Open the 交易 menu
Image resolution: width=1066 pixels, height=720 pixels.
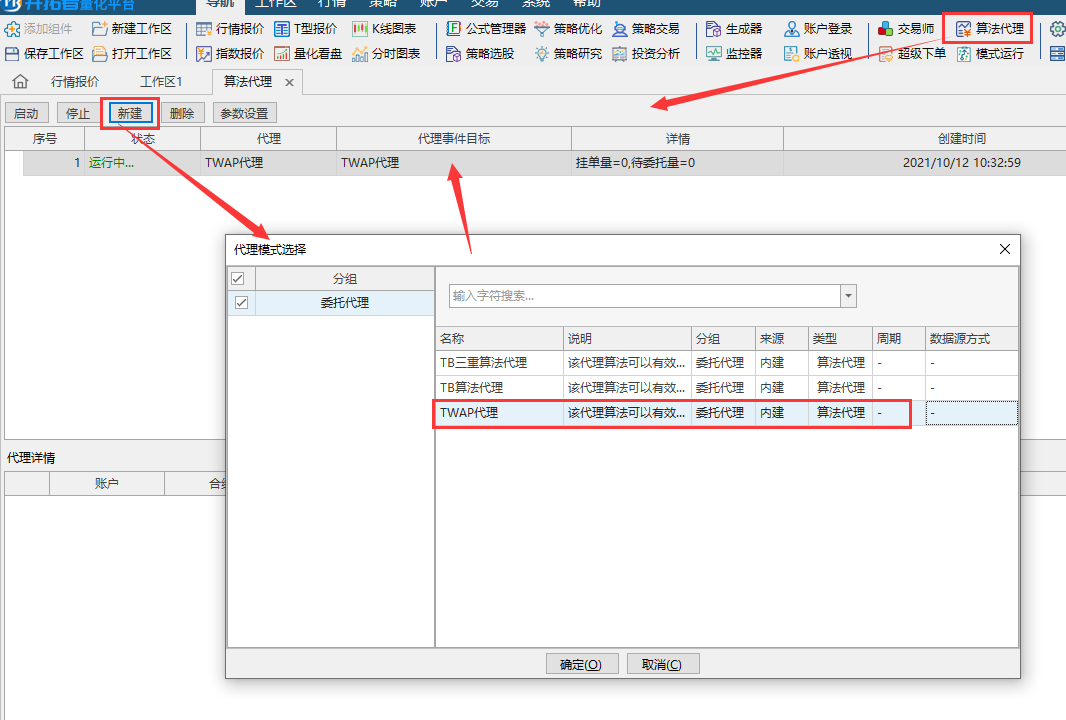point(485,4)
